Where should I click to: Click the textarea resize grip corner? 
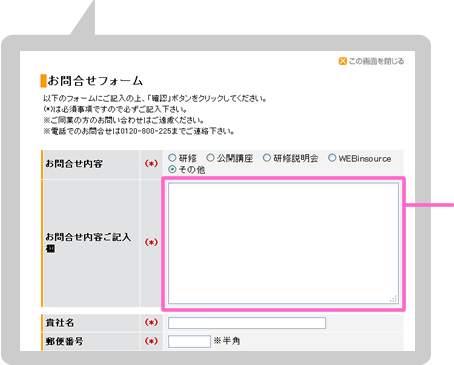coord(394,299)
